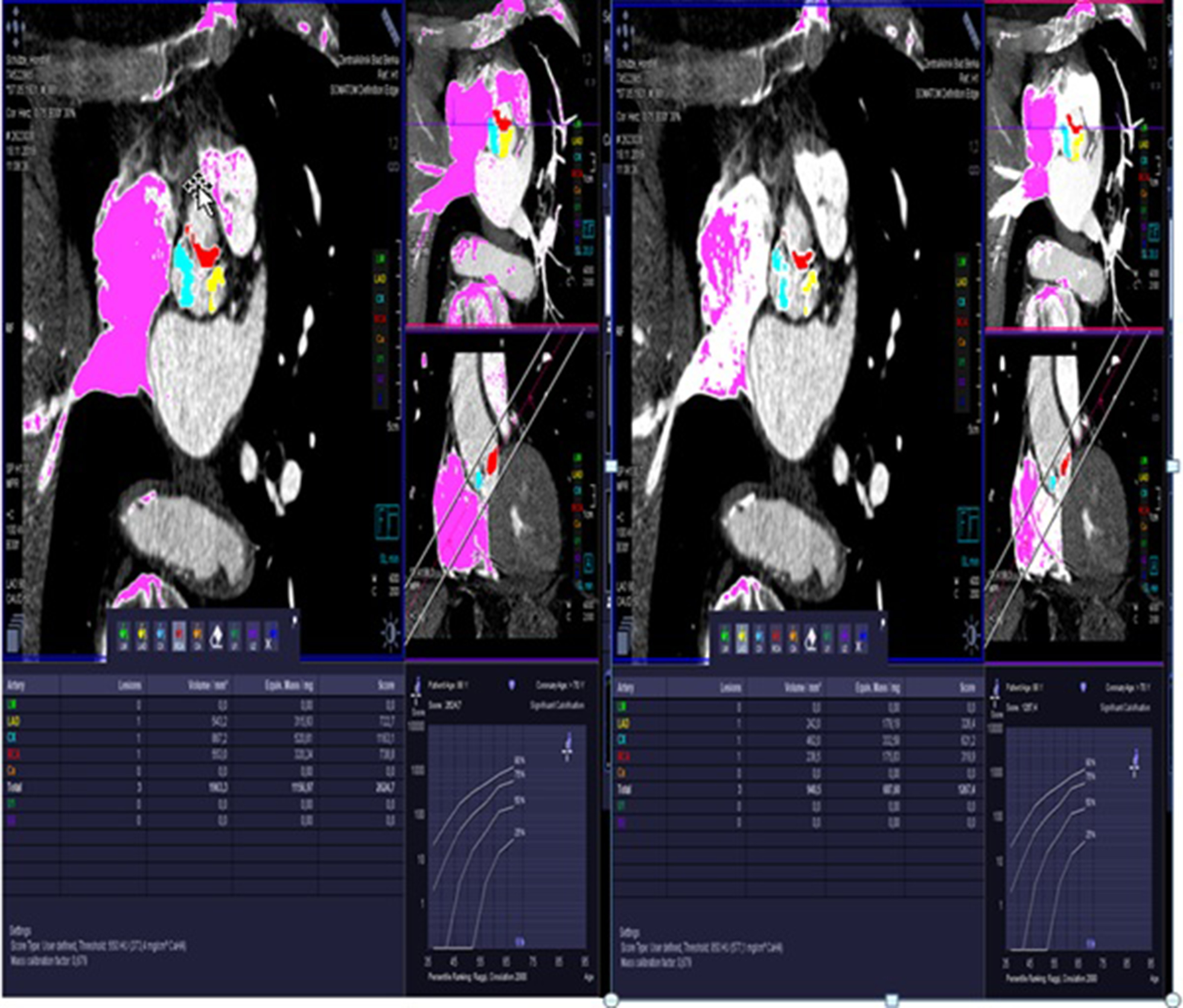The width and height of the screenshot is (1183, 1008).
Task: Select the Total row in right table
Action: 799,789
